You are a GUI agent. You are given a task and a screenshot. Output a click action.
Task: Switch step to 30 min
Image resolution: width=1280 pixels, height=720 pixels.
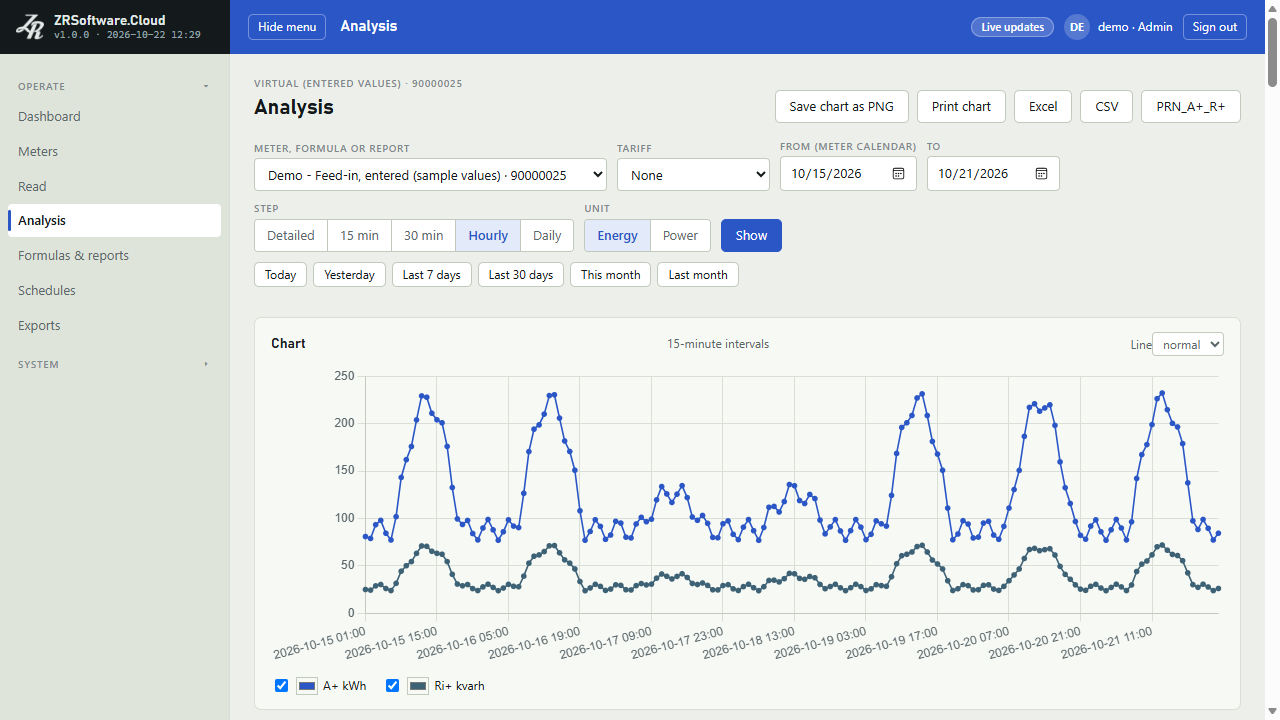tap(423, 235)
